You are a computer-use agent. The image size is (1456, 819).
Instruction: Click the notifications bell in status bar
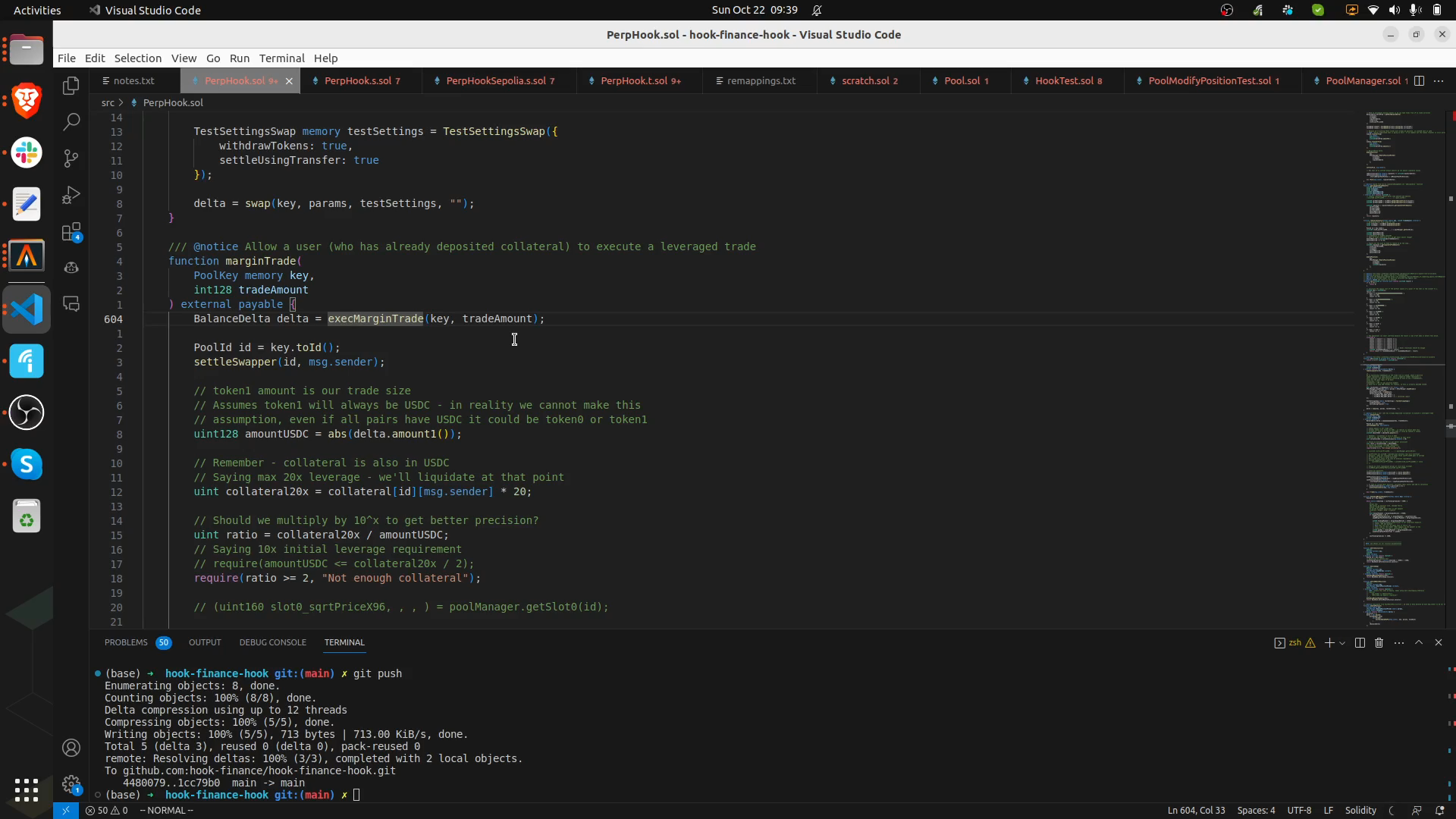point(1439,811)
